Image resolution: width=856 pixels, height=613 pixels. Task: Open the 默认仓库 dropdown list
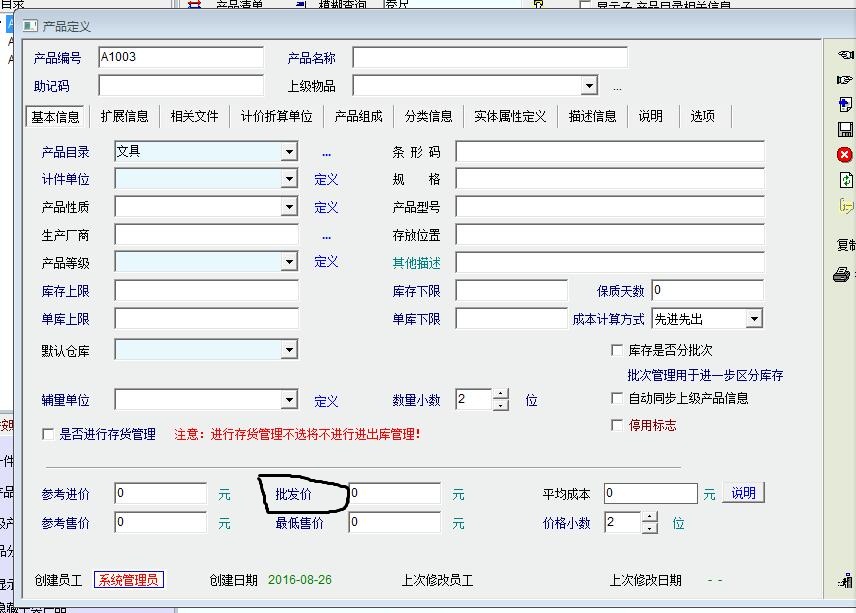coord(289,350)
